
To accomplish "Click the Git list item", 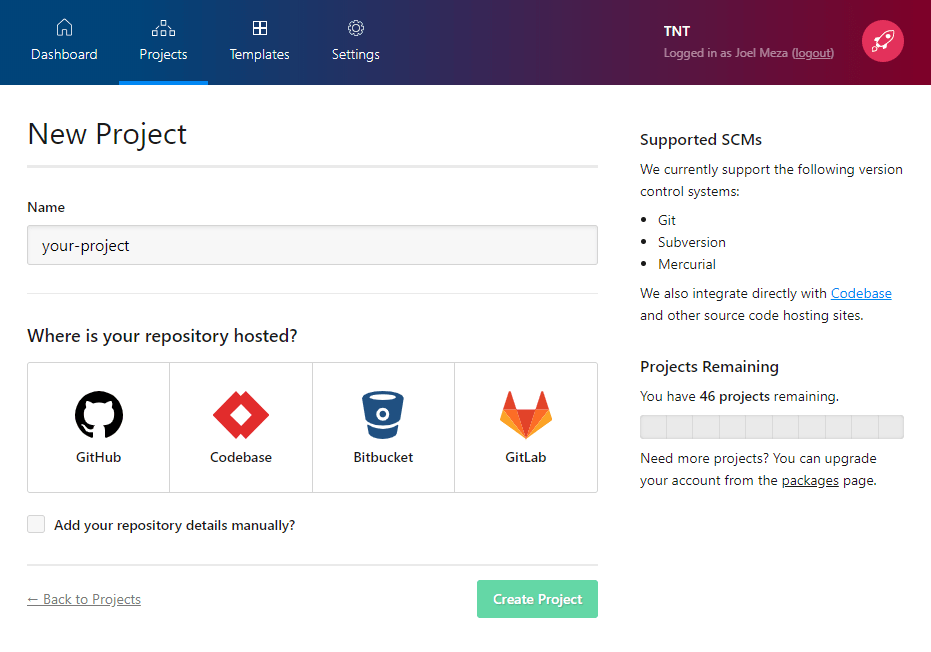I will pos(667,220).
